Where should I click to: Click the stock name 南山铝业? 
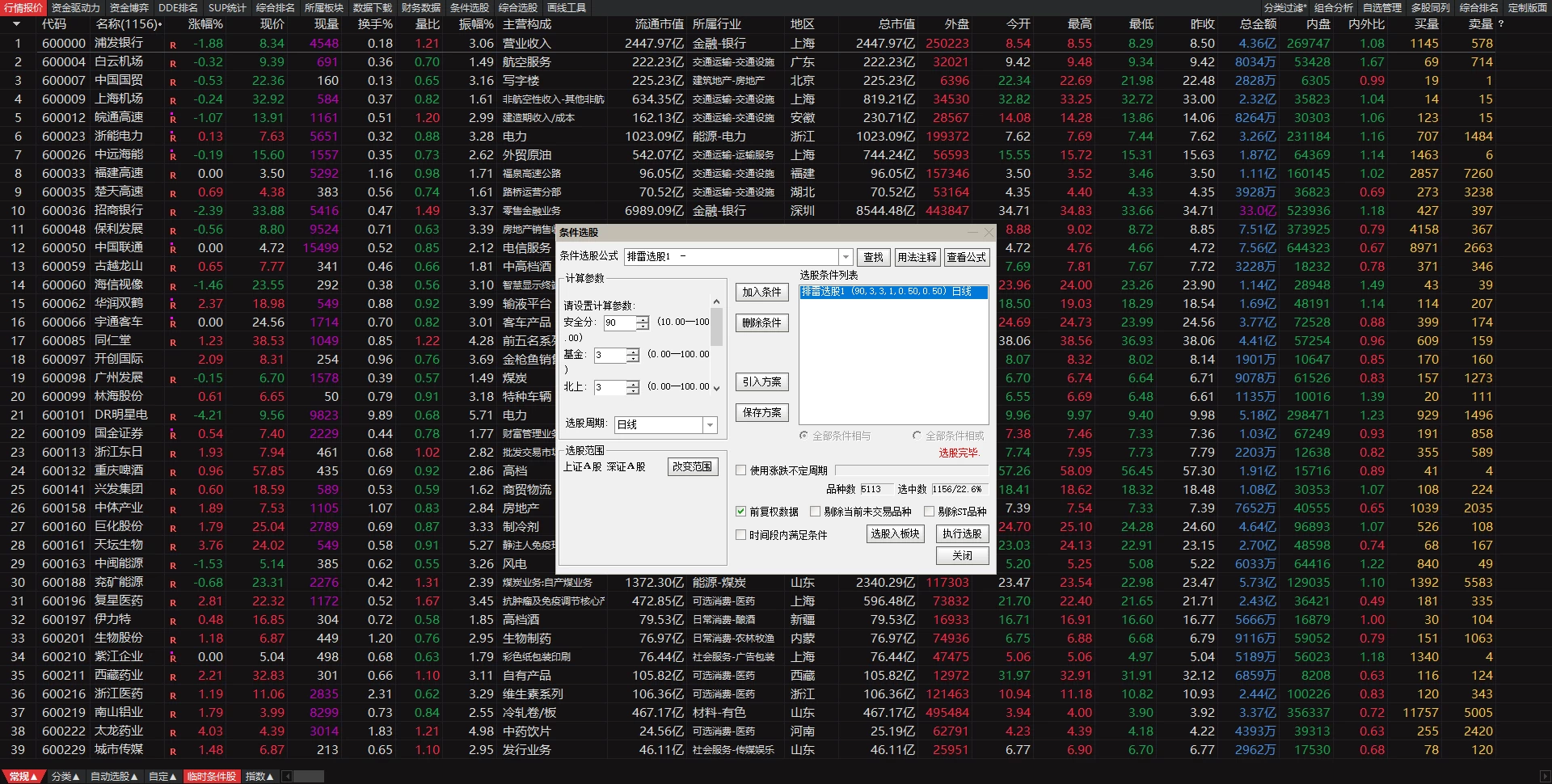click(x=119, y=713)
